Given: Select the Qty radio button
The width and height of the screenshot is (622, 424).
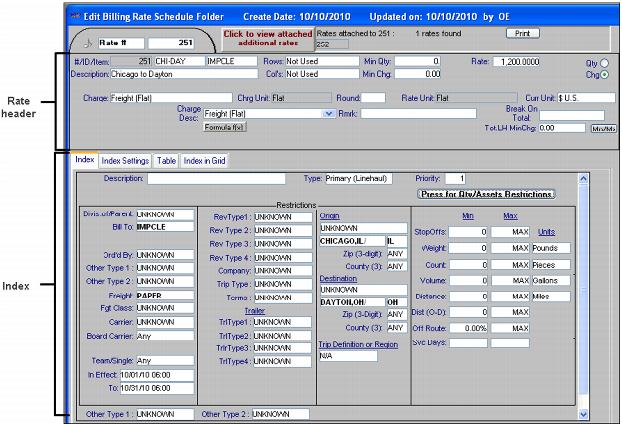Looking at the screenshot, I should coord(604,63).
